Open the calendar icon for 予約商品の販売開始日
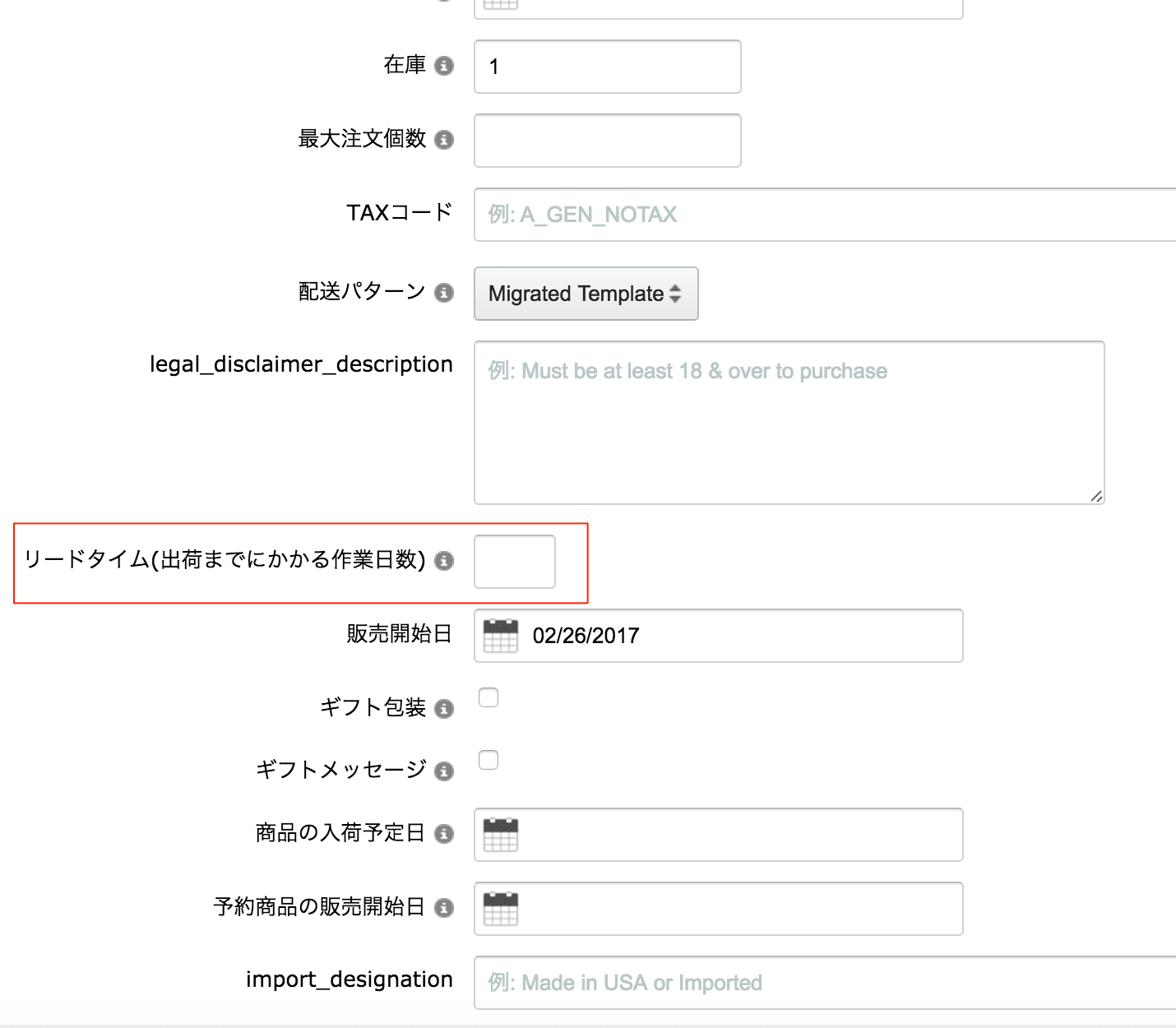 (501, 909)
